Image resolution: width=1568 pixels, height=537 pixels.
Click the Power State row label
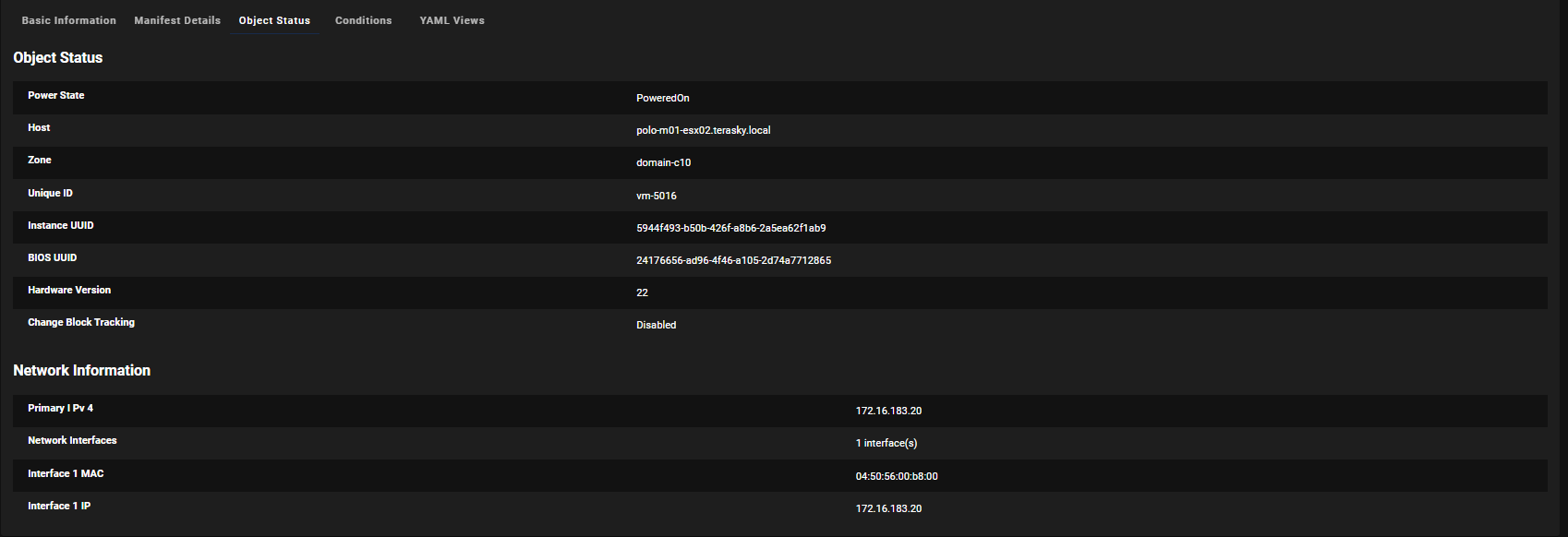pos(55,95)
